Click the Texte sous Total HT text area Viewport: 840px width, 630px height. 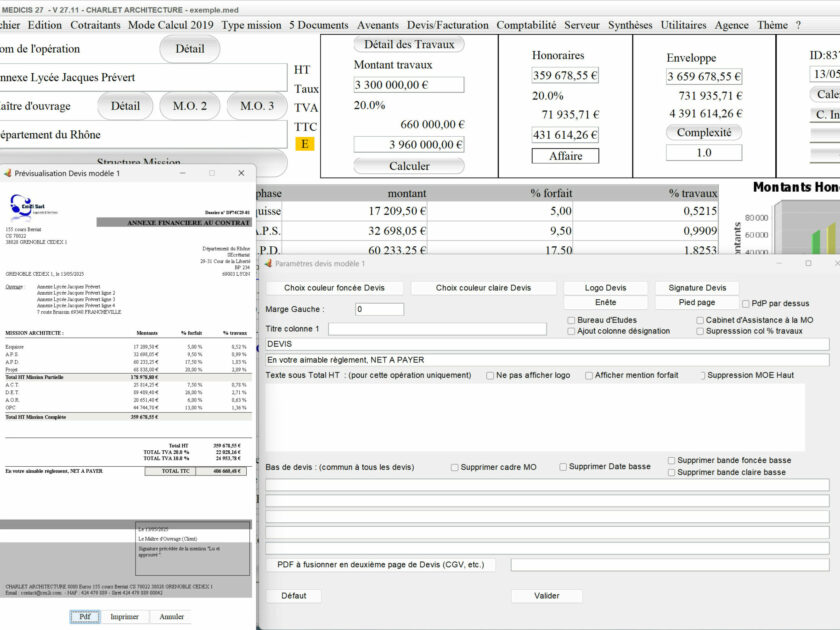pyautogui.click(x=535, y=417)
